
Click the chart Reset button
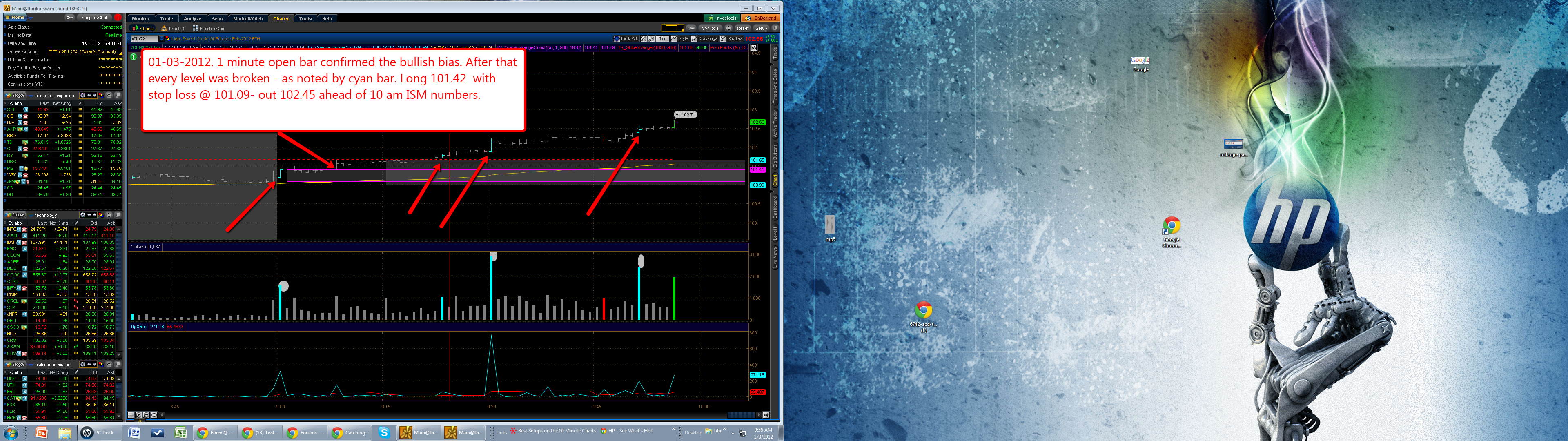[743, 28]
